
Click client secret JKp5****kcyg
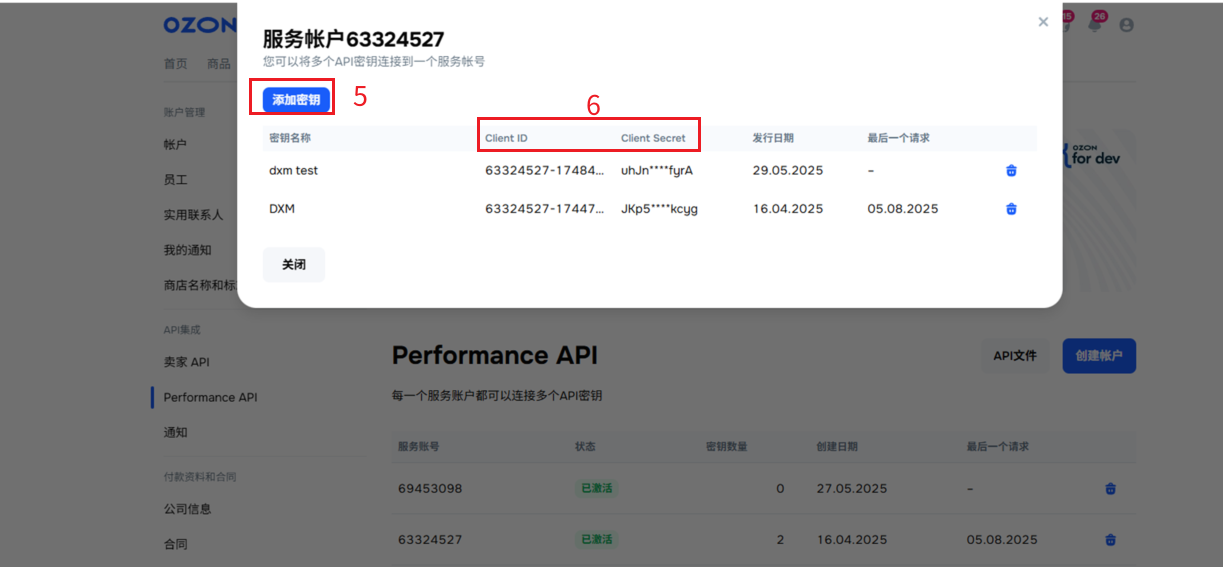pos(659,209)
